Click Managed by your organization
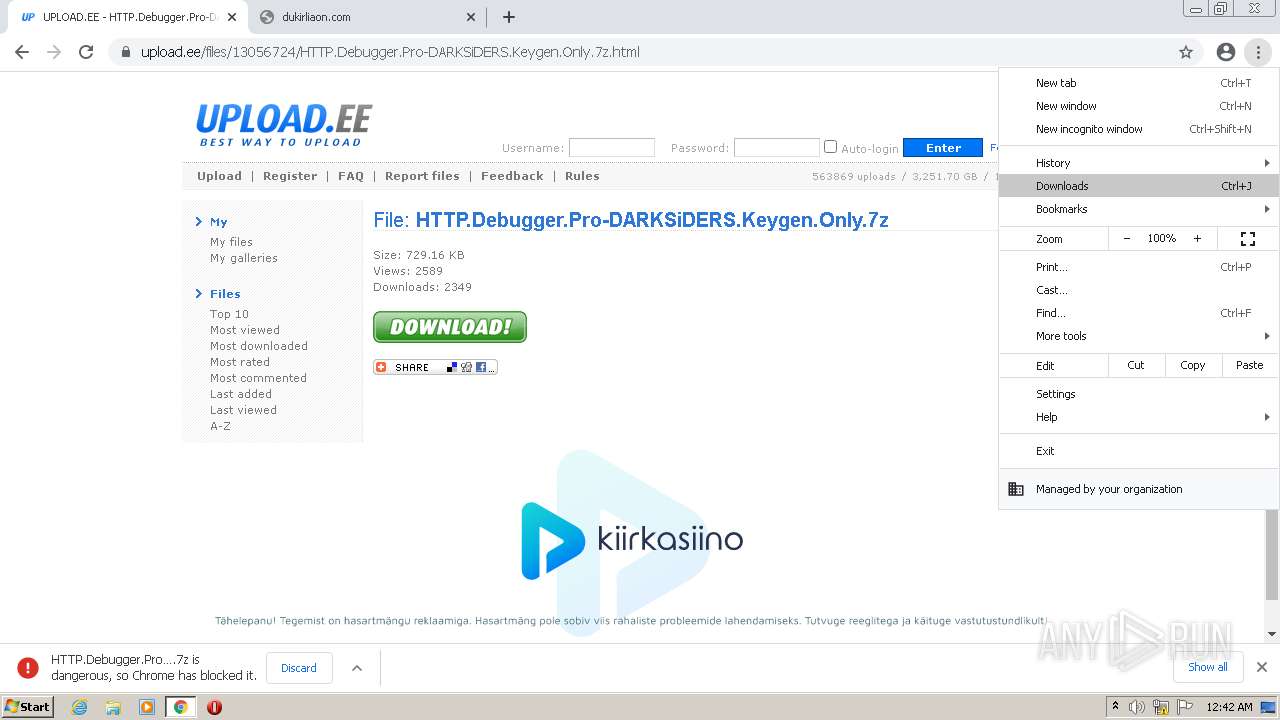Screen dimensions: 1280x720 point(1138,489)
